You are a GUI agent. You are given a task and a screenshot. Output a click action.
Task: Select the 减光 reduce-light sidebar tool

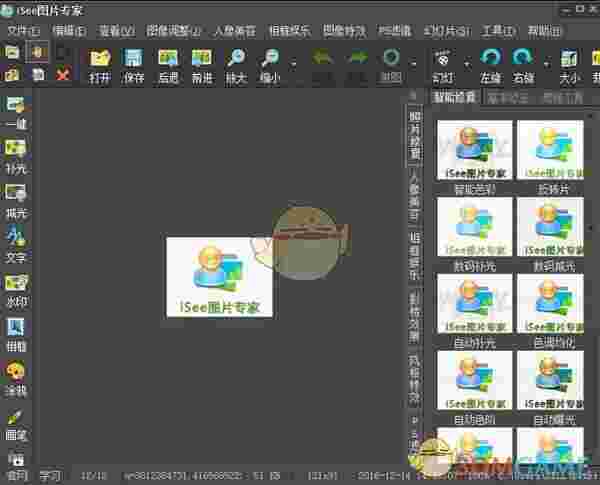tap(16, 201)
